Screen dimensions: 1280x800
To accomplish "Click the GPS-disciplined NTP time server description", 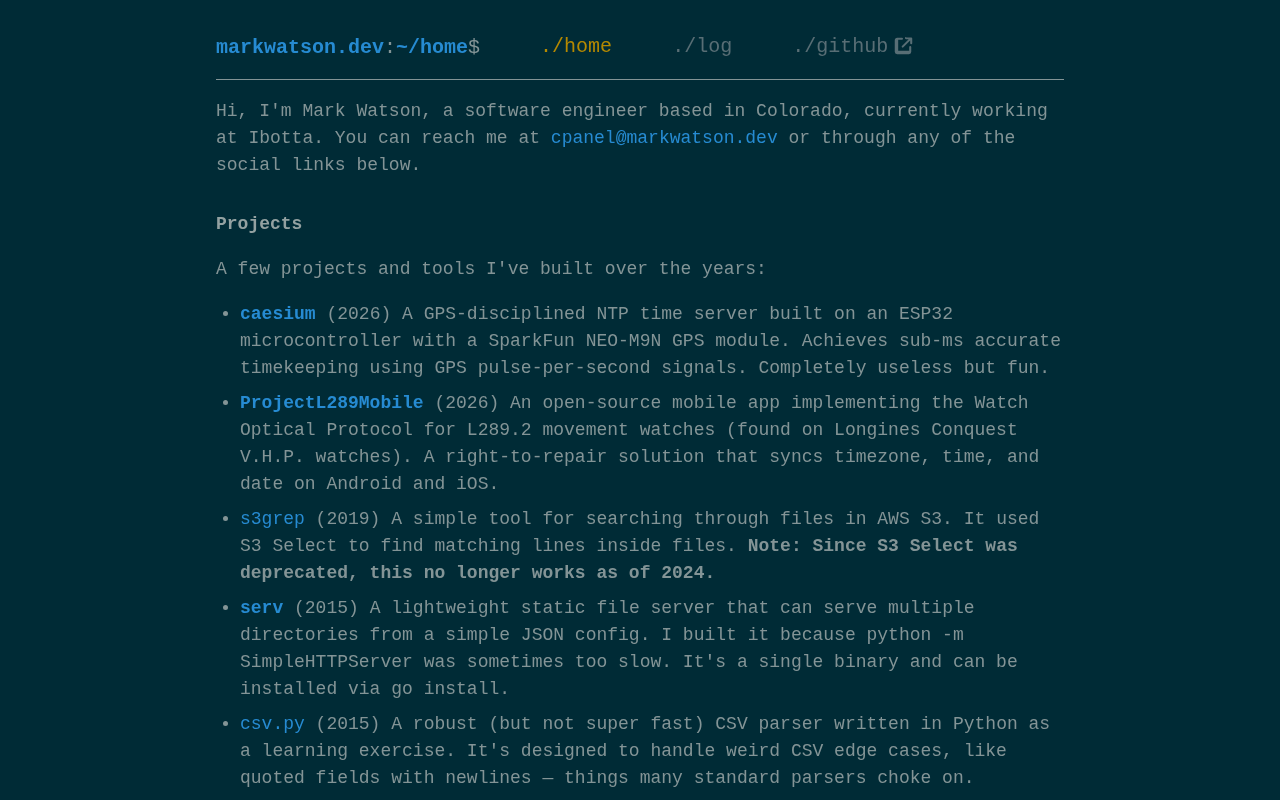I will (x=650, y=341).
